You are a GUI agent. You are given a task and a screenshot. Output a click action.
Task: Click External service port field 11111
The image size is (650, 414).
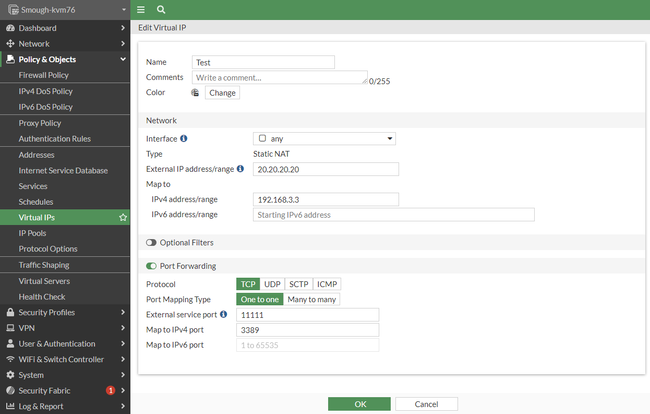point(308,315)
